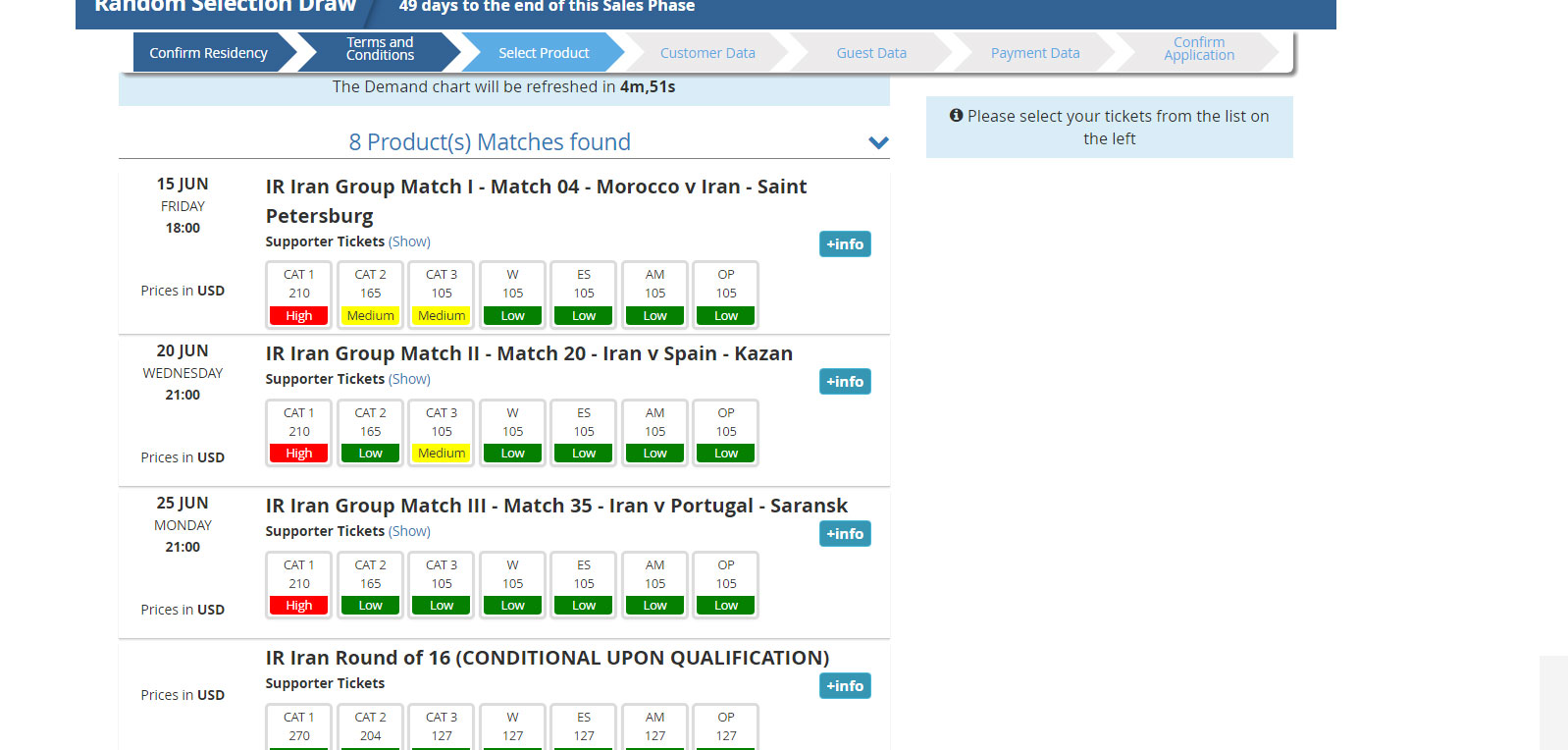Select OP ticket for Iran v Spain
Viewport: 1568px width, 750px height.
[x=725, y=433]
